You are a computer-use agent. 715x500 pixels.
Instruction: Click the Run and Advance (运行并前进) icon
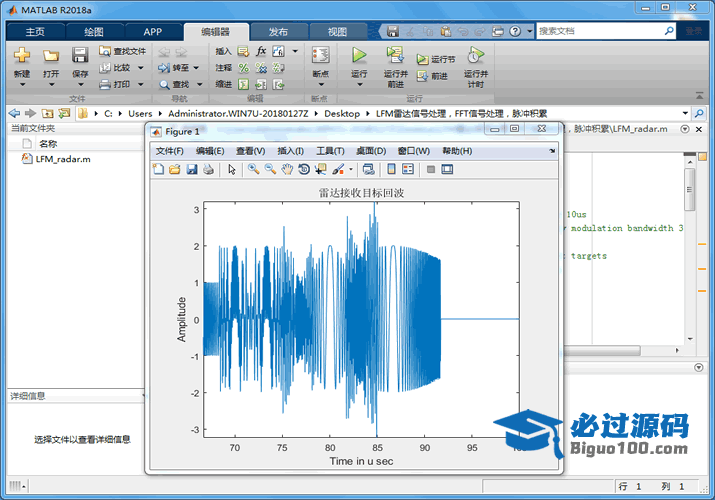(395, 56)
